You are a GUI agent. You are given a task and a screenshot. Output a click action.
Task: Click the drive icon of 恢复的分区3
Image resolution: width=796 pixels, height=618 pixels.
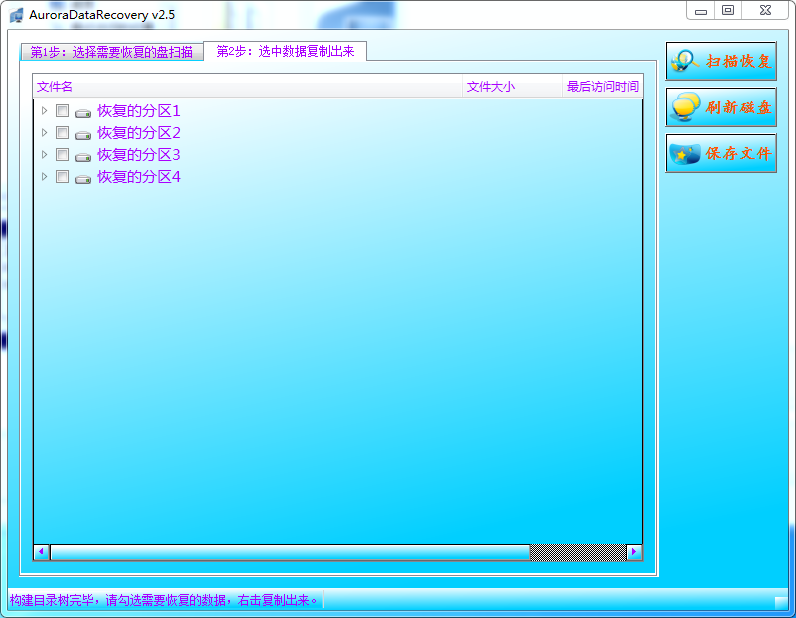[x=83, y=156]
